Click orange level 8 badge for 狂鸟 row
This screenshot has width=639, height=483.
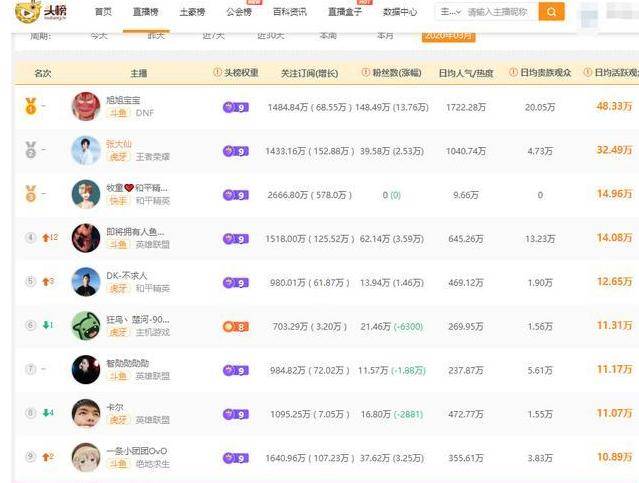pos(236,327)
